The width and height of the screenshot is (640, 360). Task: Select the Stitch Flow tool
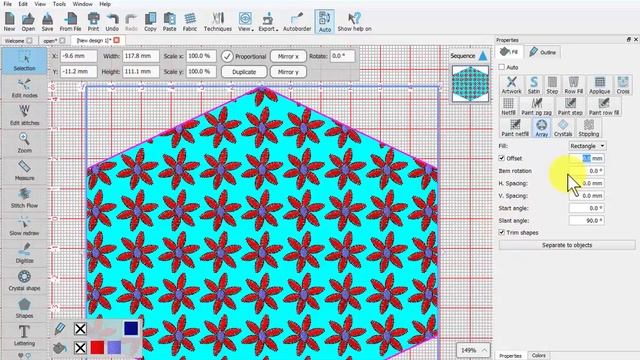coord(24,198)
